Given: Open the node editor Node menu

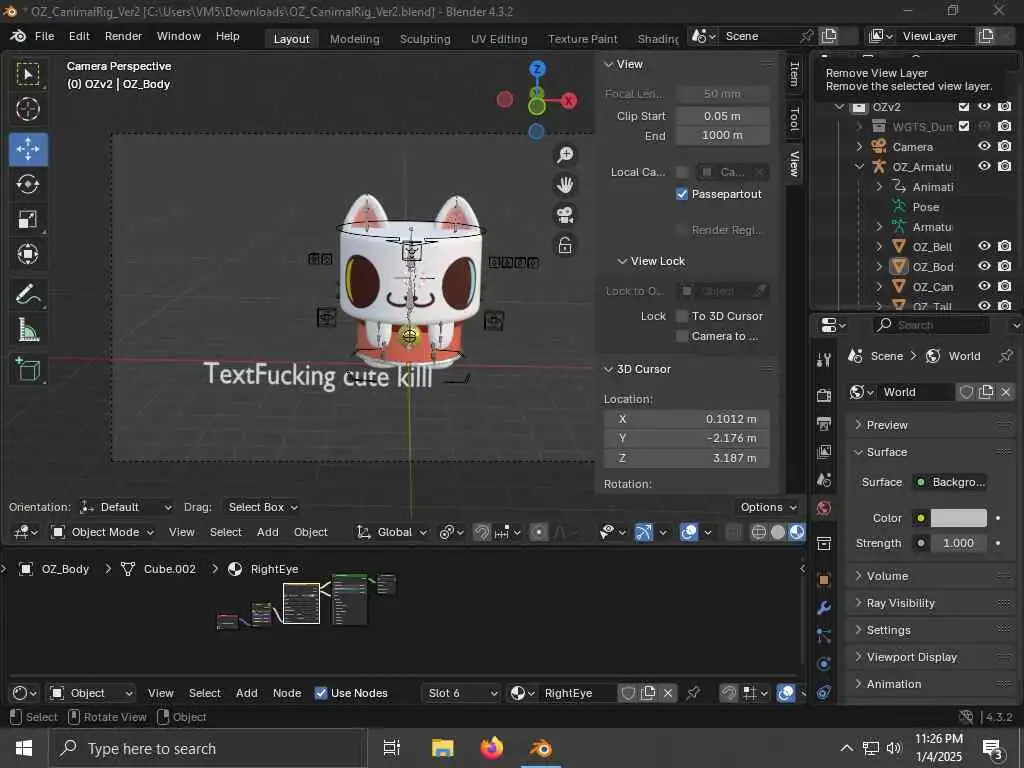Looking at the screenshot, I should coord(287,693).
